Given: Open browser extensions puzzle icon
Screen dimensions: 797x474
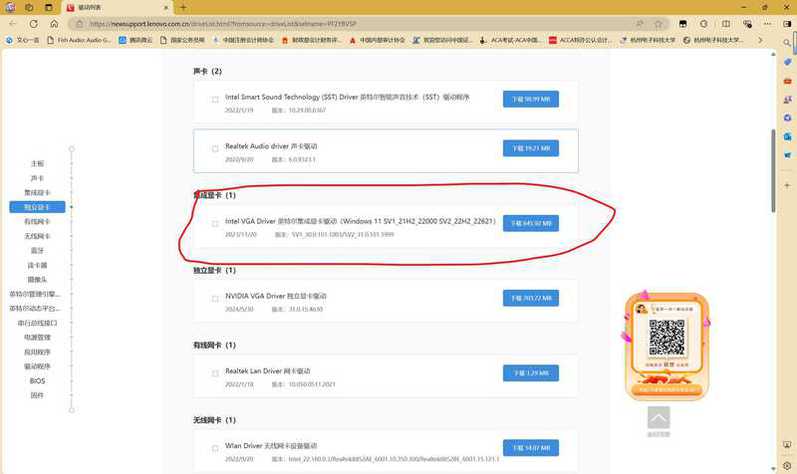Looking at the screenshot, I should pos(704,23).
